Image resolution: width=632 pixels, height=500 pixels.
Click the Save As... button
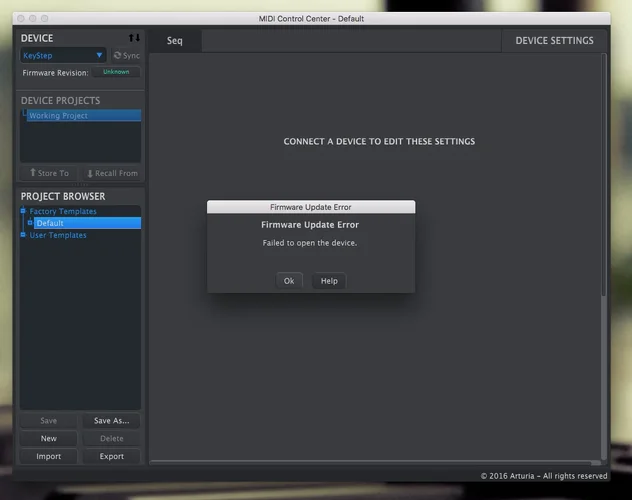[x=112, y=421]
